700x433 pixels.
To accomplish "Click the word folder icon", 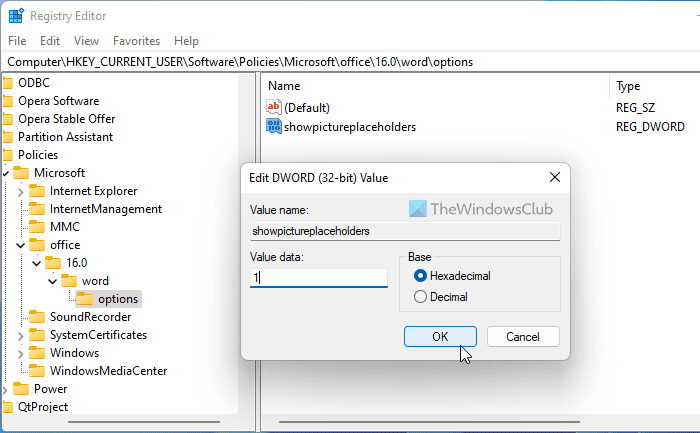I will coord(69,281).
